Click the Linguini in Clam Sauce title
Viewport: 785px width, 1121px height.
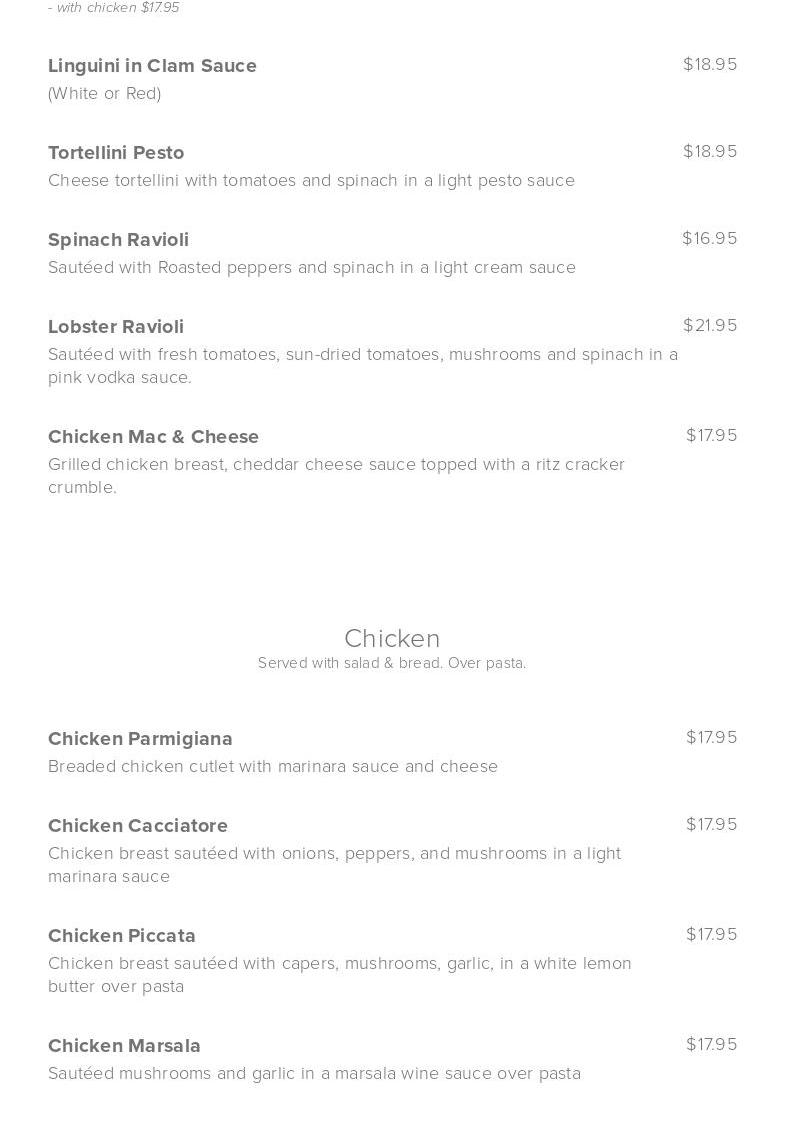152,66
